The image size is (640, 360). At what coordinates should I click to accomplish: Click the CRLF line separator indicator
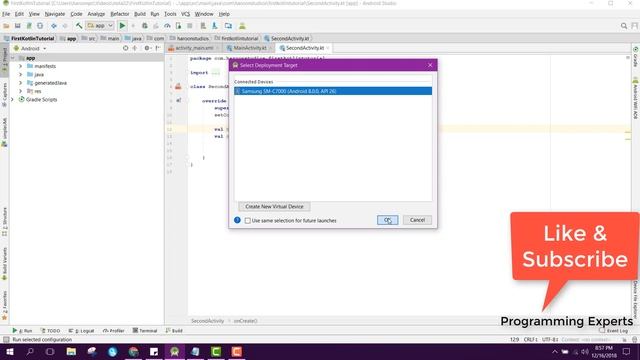(x=530, y=340)
